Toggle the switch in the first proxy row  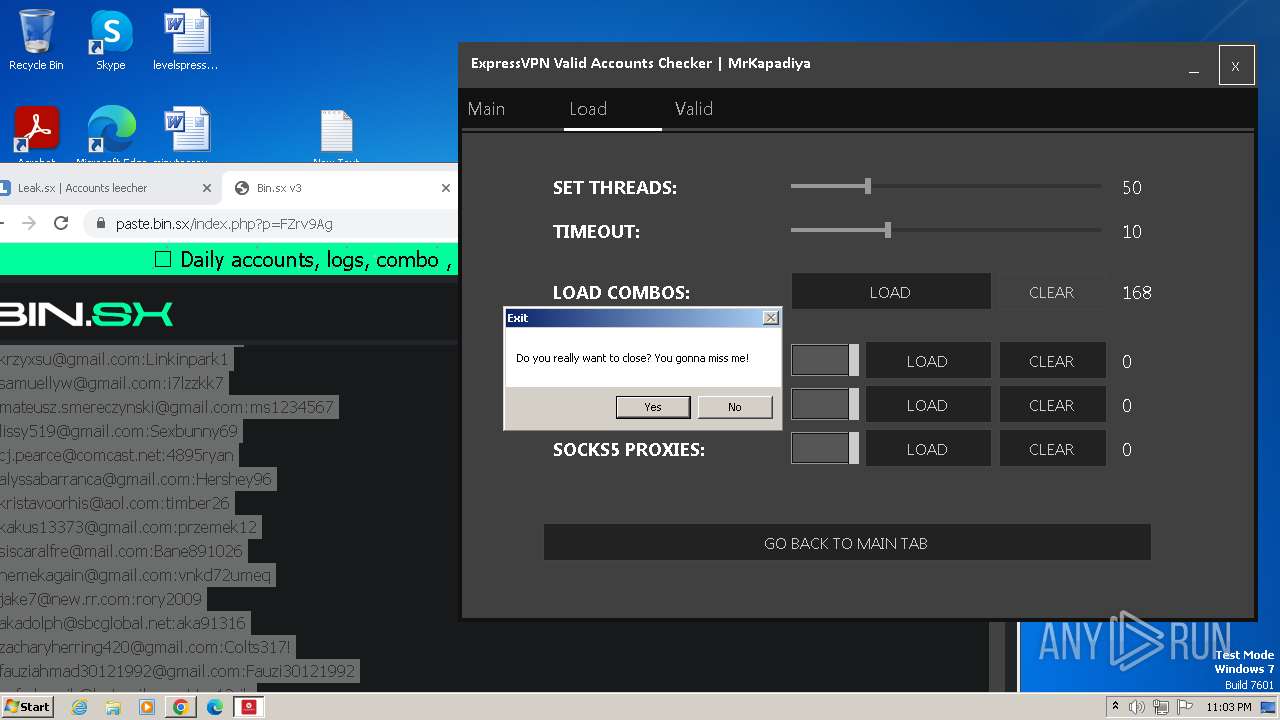coord(825,361)
